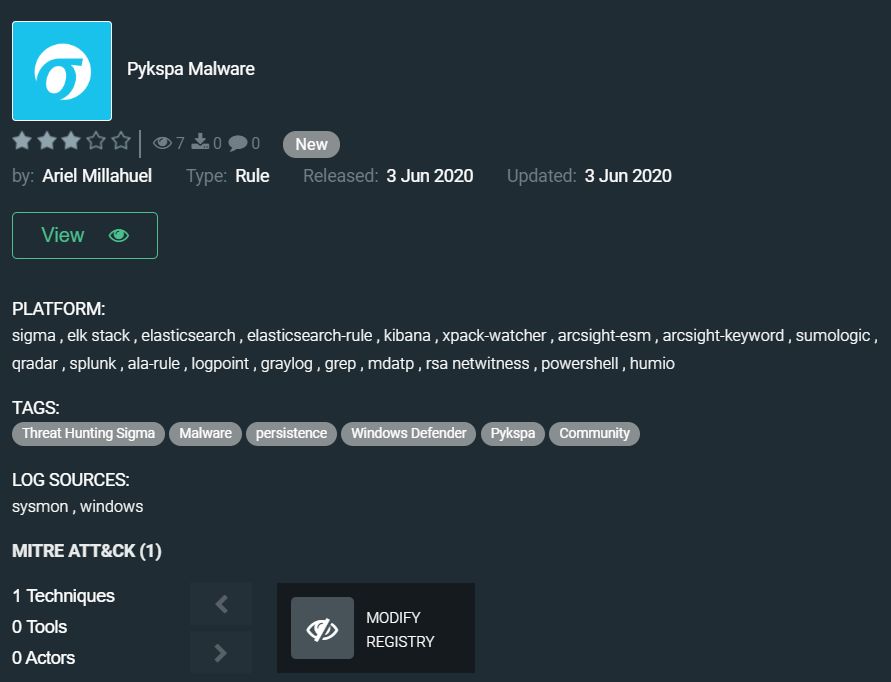Go to previous MITRE technique arrow
The width and height of the screenshot is (891, 682).
(221, 604)
